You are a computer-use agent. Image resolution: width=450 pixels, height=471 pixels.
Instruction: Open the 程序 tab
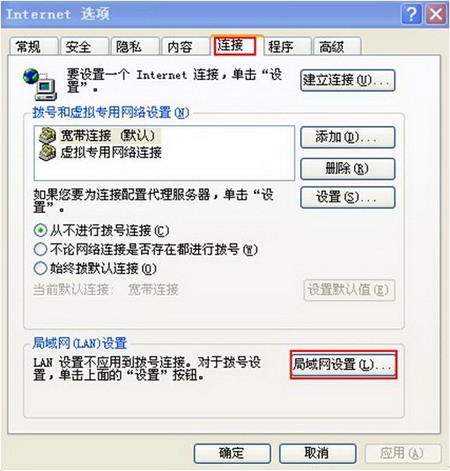pyautogui.click(x=287, y=46)
